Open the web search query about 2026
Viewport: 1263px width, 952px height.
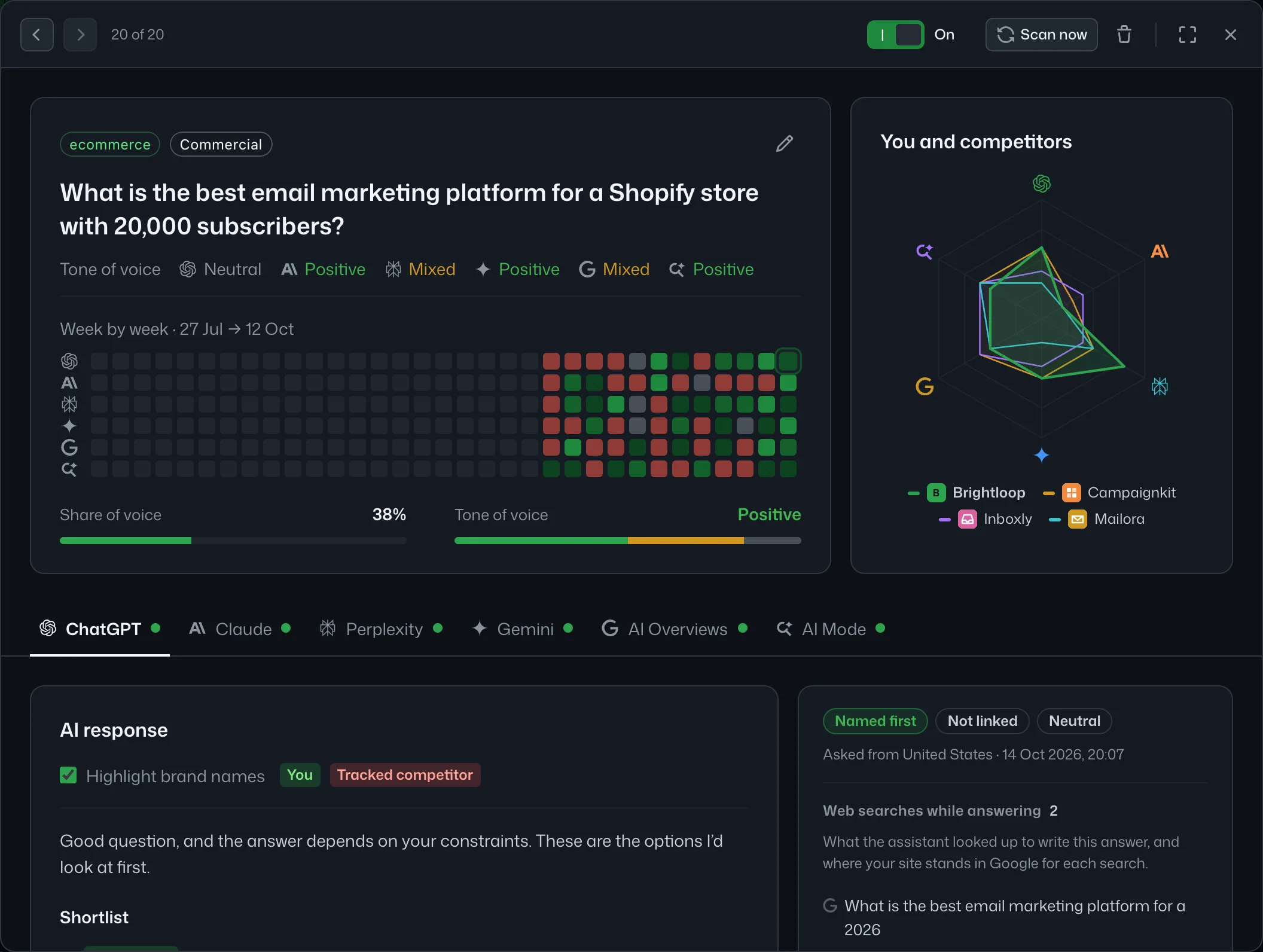pos(1015,917)
